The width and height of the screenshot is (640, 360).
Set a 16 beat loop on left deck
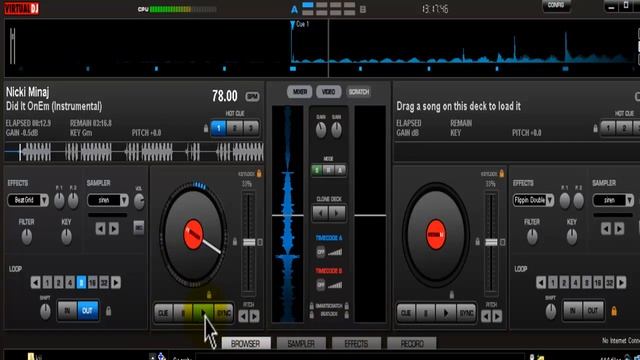coord(93,282)
